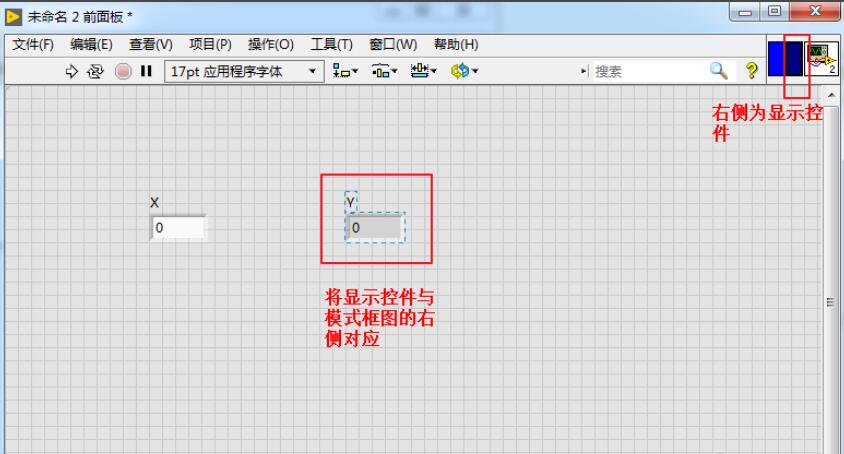Click the Run Continuously button

coord(95,71)
